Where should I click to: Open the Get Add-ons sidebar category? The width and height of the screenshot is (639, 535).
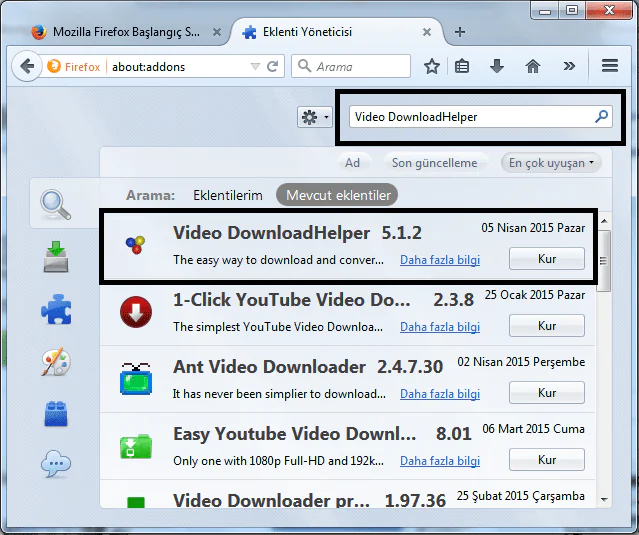click(56, 257)
